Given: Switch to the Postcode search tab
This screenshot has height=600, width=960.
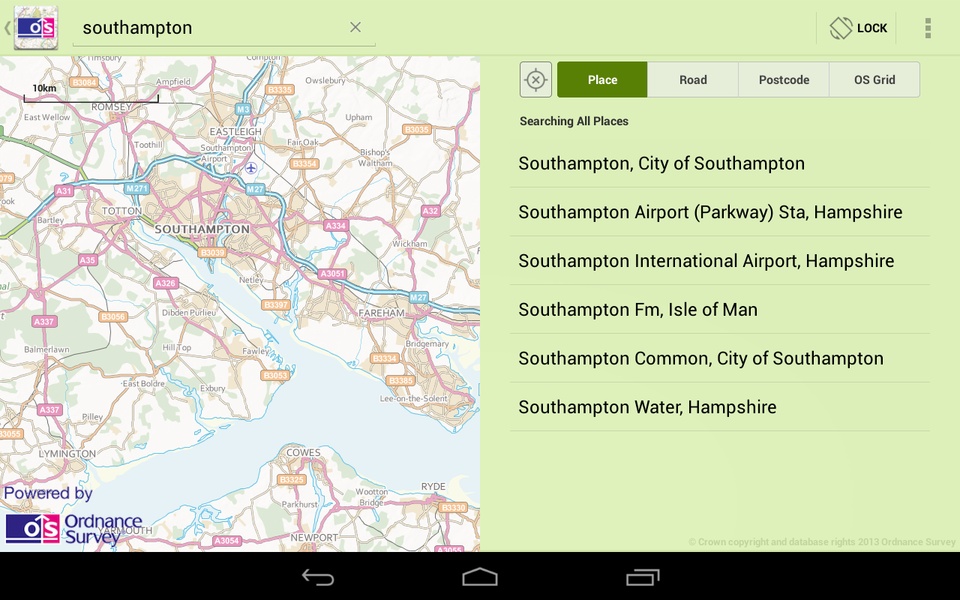Looking at the screenshot, I should pos(784,80).
